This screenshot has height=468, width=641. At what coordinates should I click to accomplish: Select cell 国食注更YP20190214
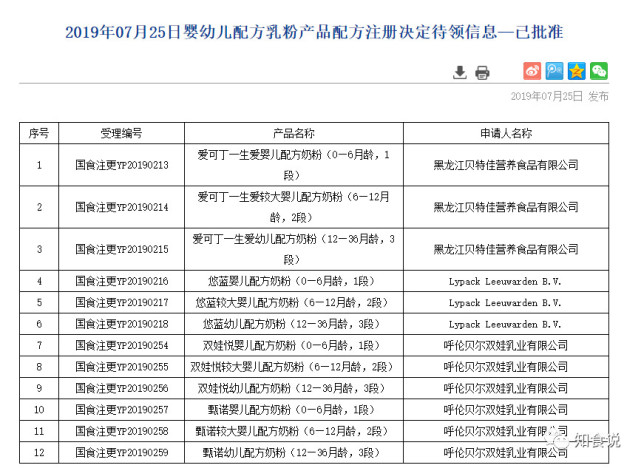[x=121, y=207]
